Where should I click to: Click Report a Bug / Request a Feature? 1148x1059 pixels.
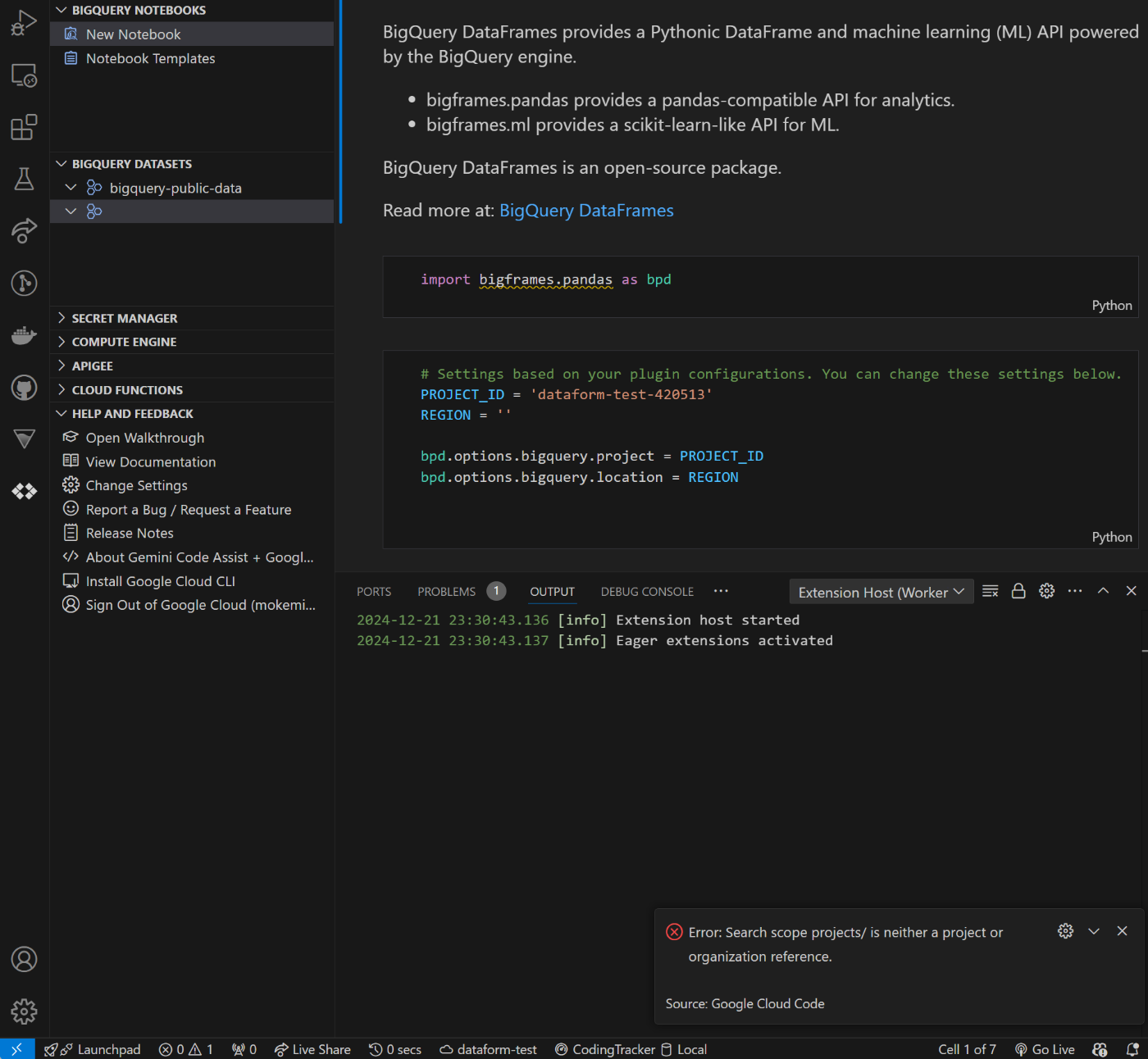(x=189, y=510)
